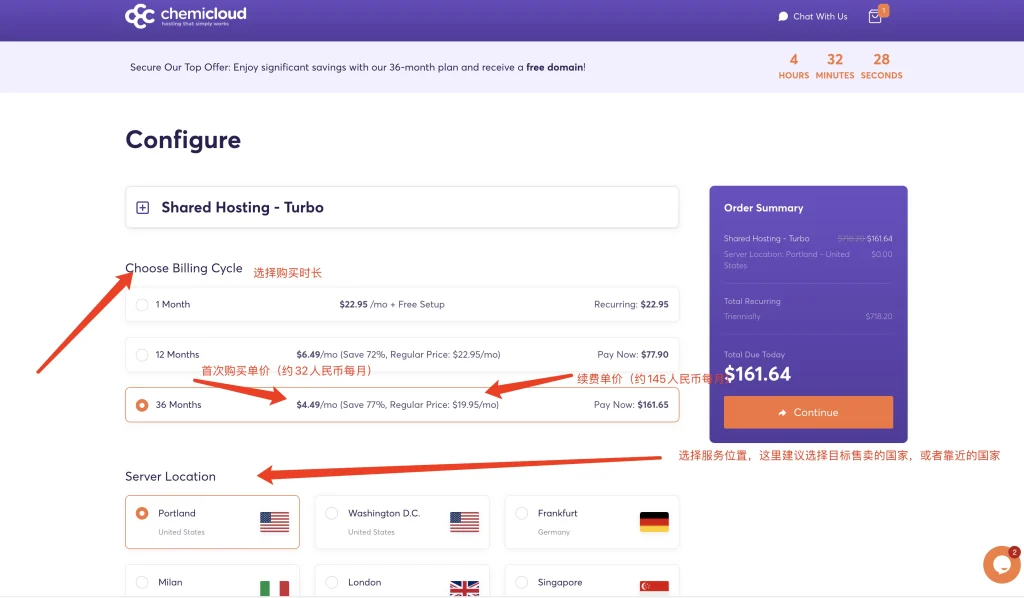Click the Order Summary heading
The width and height of the screenshot is (1024, 598).
click(763, 208)
